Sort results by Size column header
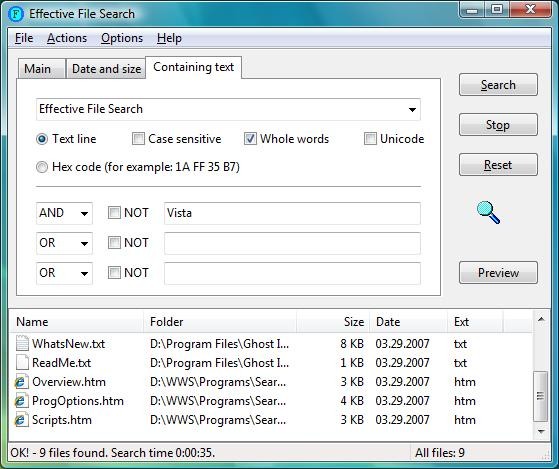This screenshot has height=469, width=559. click(x=333, y=321)
